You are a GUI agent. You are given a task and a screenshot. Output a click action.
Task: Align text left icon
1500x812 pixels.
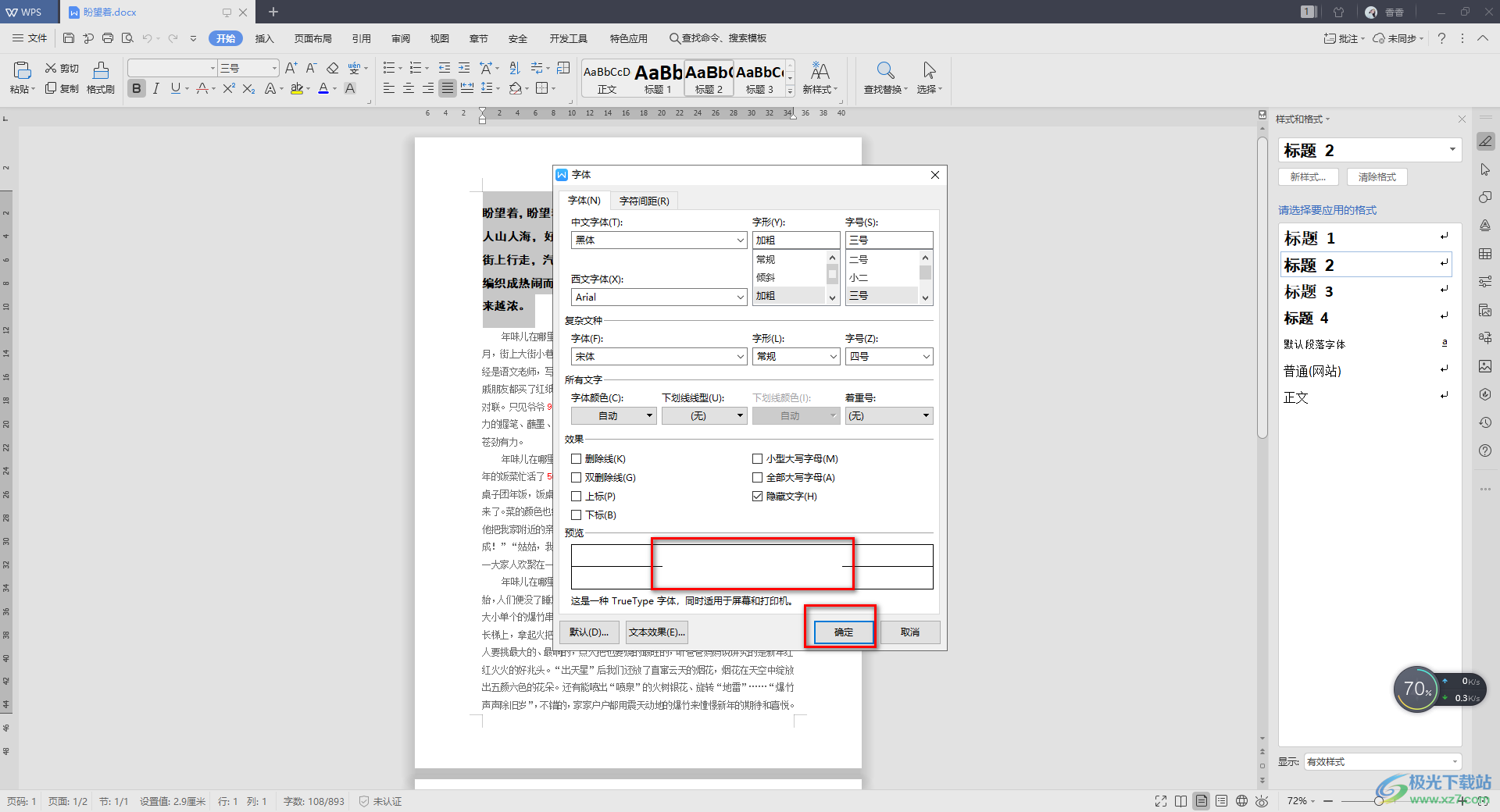click(x=389, y=89)
